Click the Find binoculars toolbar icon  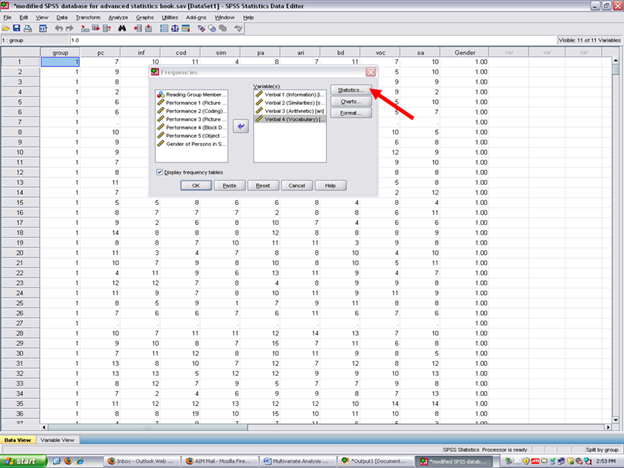pyautogui.click(x=123, y=29)
